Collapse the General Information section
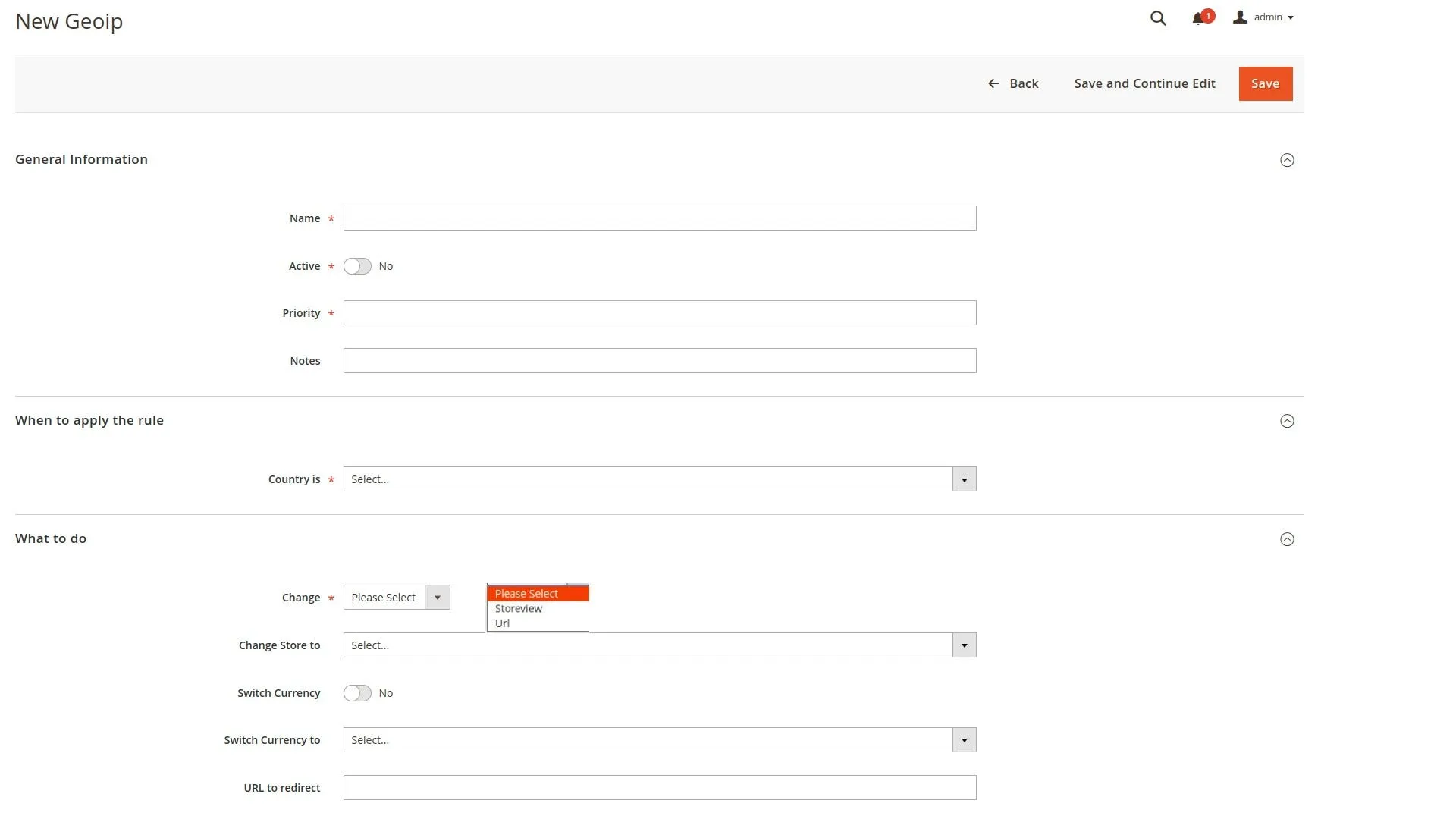The width and height of the screenshot is (1456, 819). point(1287,160)
